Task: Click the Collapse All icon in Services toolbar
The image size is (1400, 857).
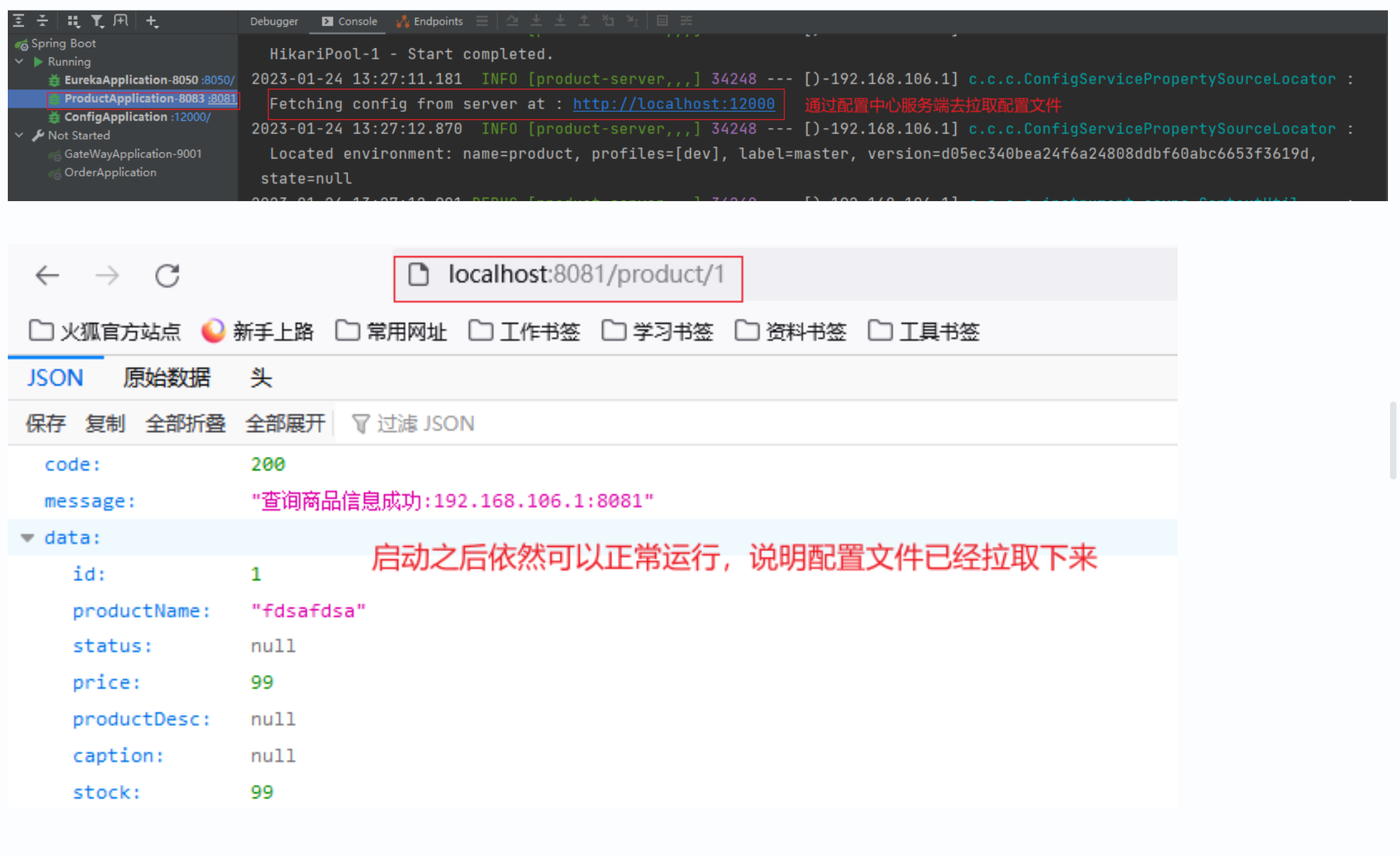Action: (43, 21)
